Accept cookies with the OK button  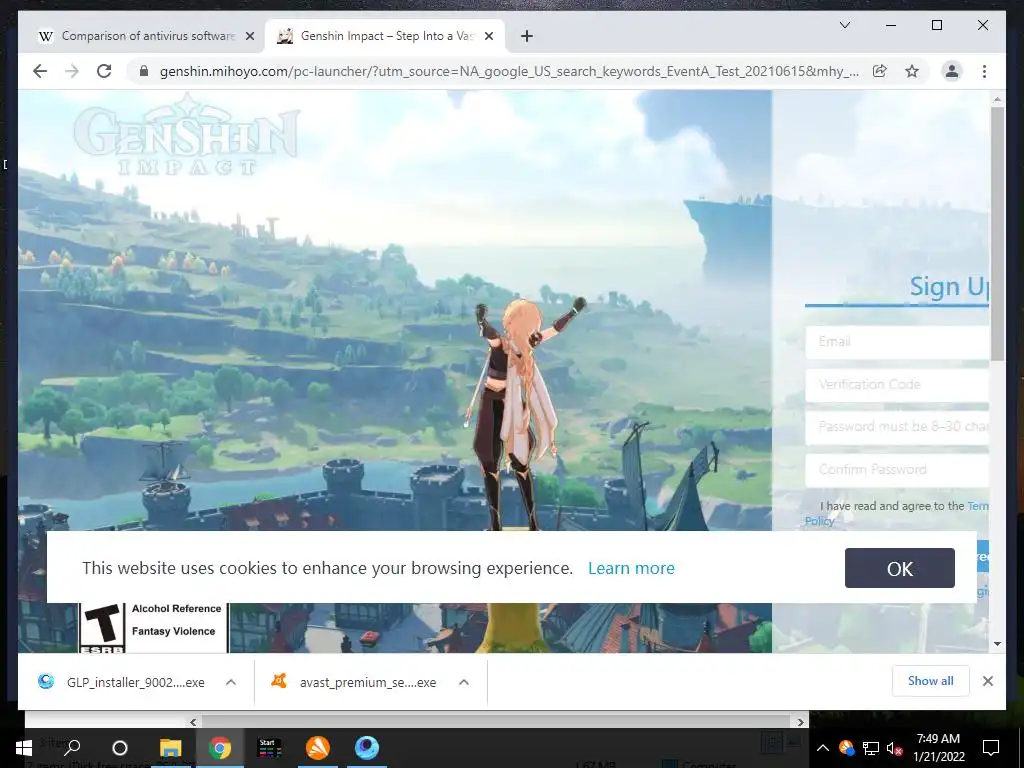pyautogui.click(x=899, y=568)
